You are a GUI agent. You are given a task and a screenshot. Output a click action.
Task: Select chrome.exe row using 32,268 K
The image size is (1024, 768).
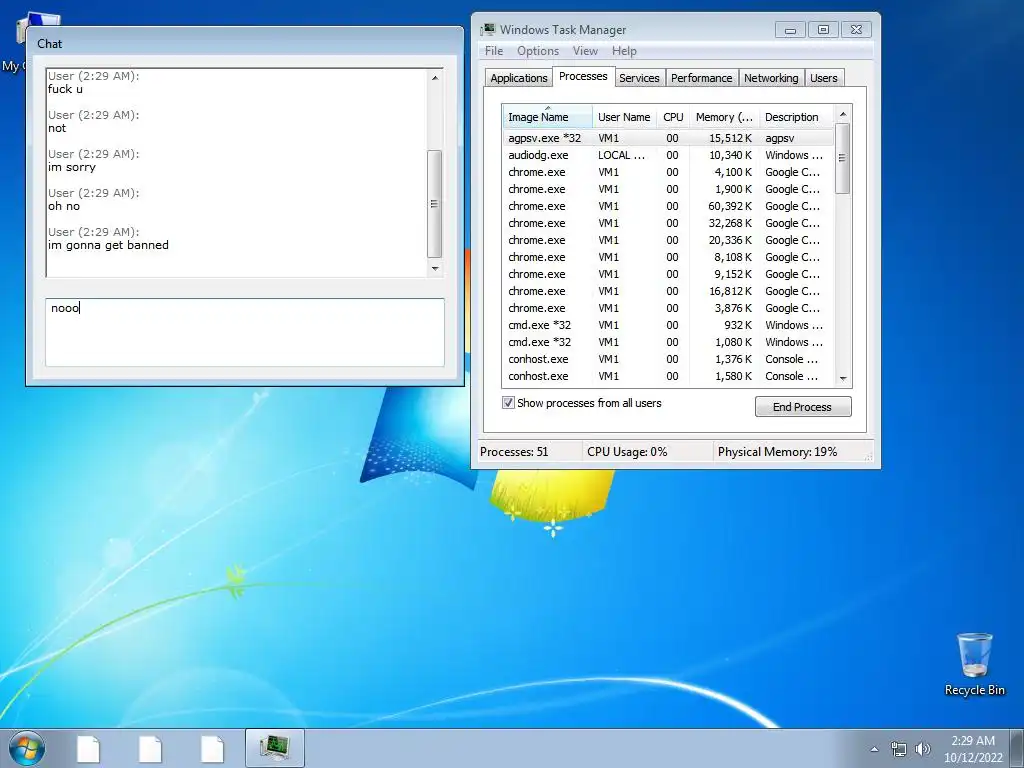point(667,223)
